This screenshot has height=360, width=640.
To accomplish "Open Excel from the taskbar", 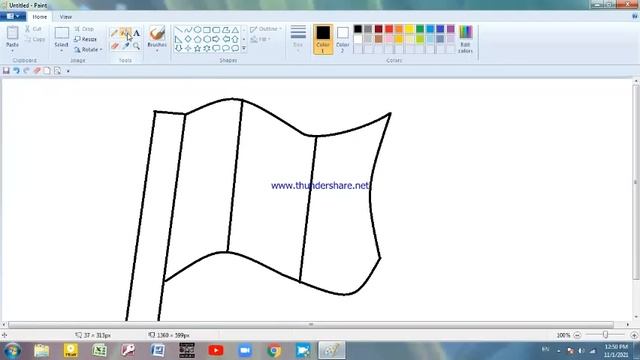I will pos(100,350).
